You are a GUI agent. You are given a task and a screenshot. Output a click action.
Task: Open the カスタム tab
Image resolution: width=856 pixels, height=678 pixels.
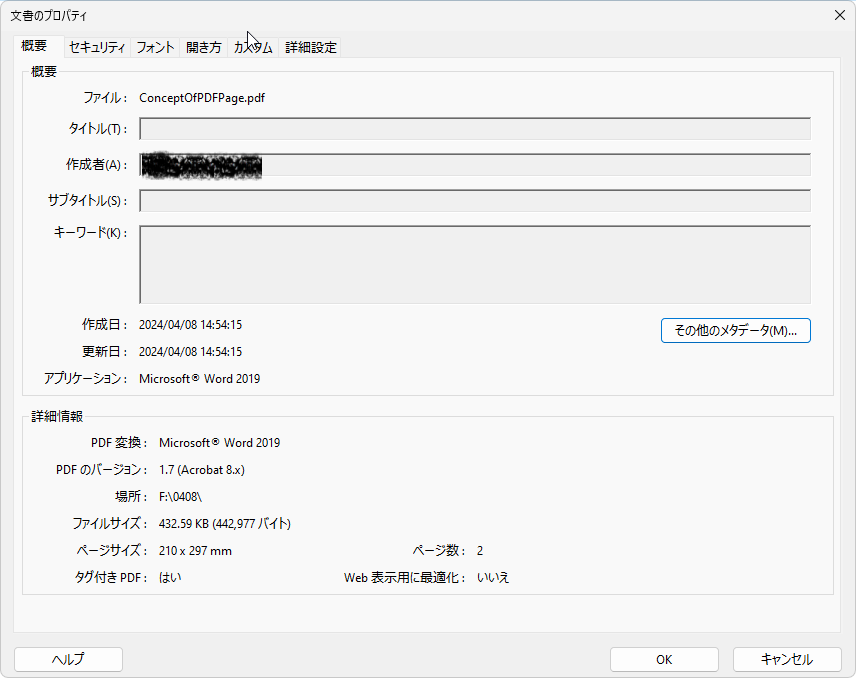coord(253,47)
